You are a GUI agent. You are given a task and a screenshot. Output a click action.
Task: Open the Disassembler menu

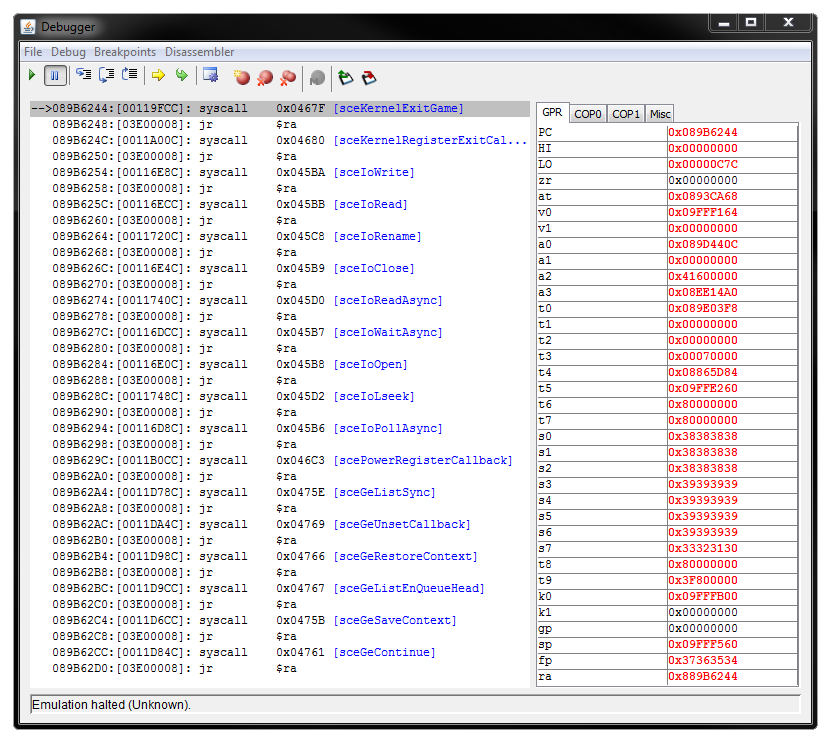tap(199, 52)
